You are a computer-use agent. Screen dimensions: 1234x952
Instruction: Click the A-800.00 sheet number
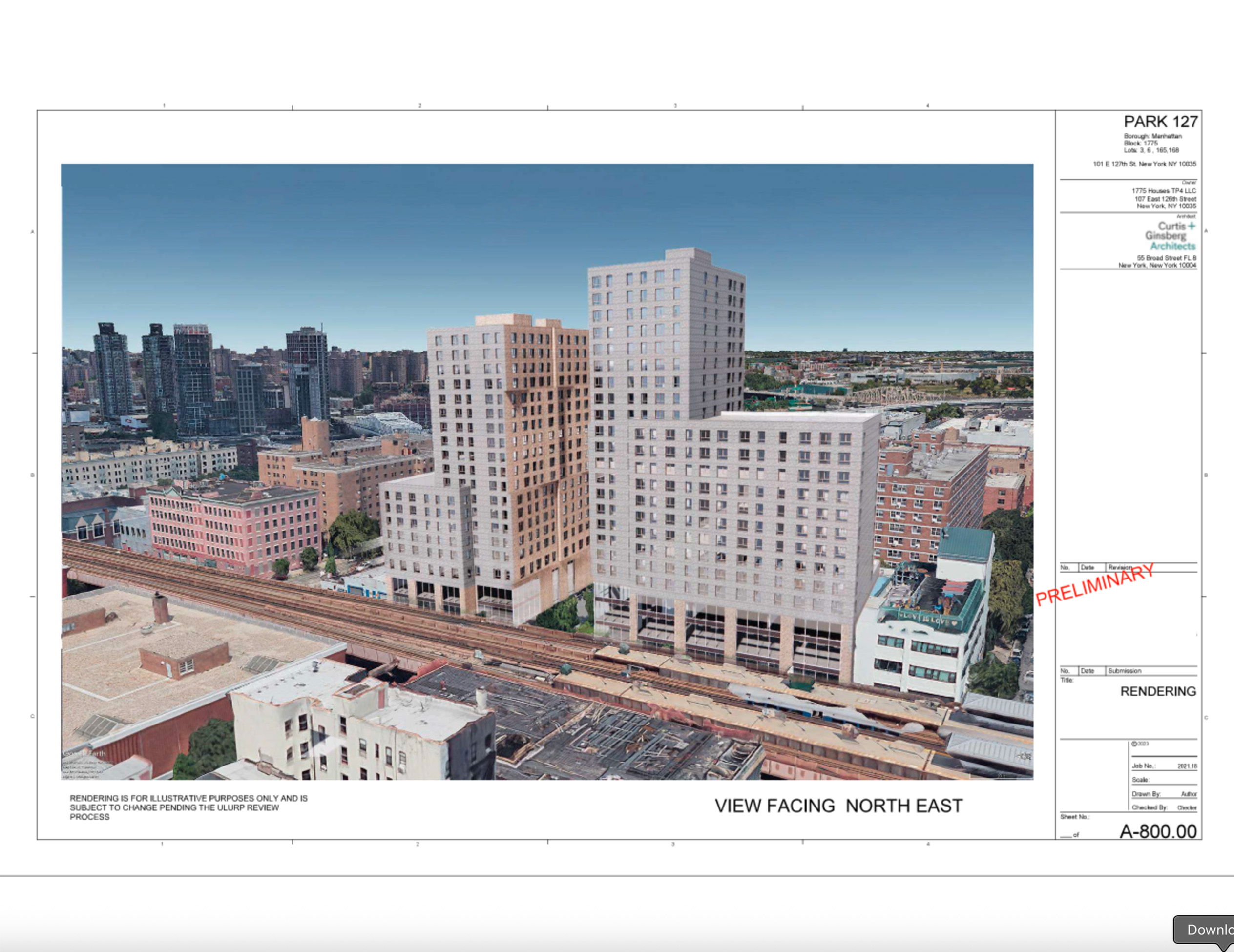click(x=1158, y=831)
